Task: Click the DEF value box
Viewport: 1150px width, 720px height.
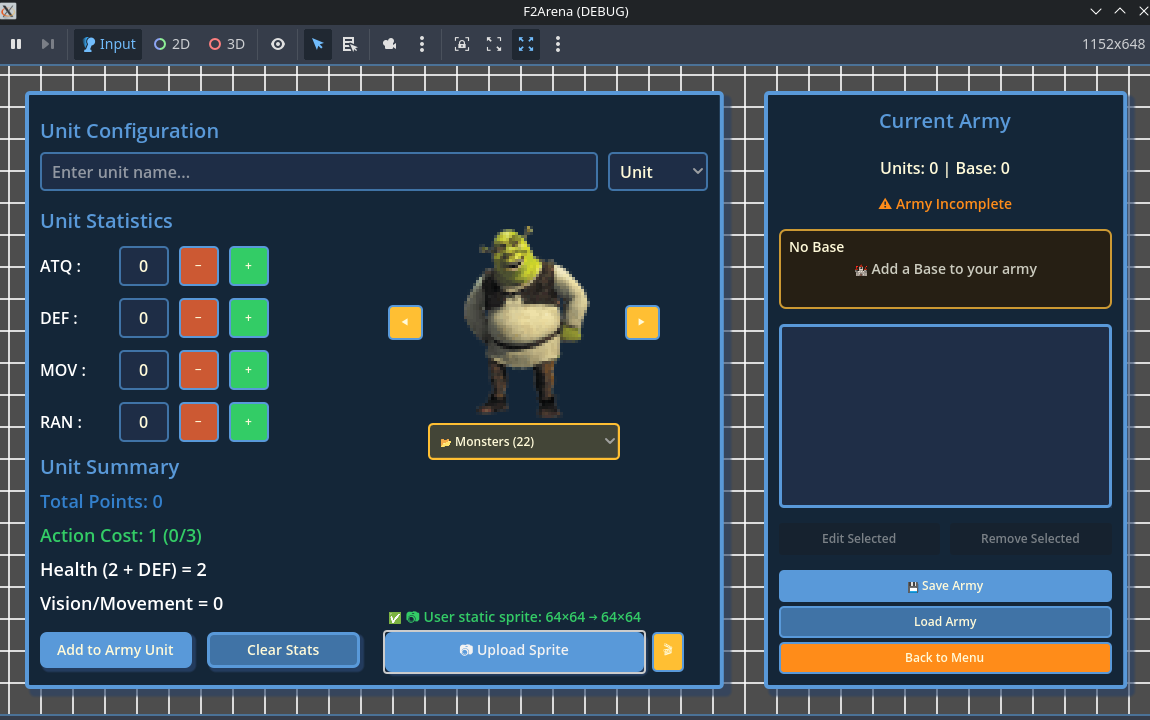Action: click(144, 318)
